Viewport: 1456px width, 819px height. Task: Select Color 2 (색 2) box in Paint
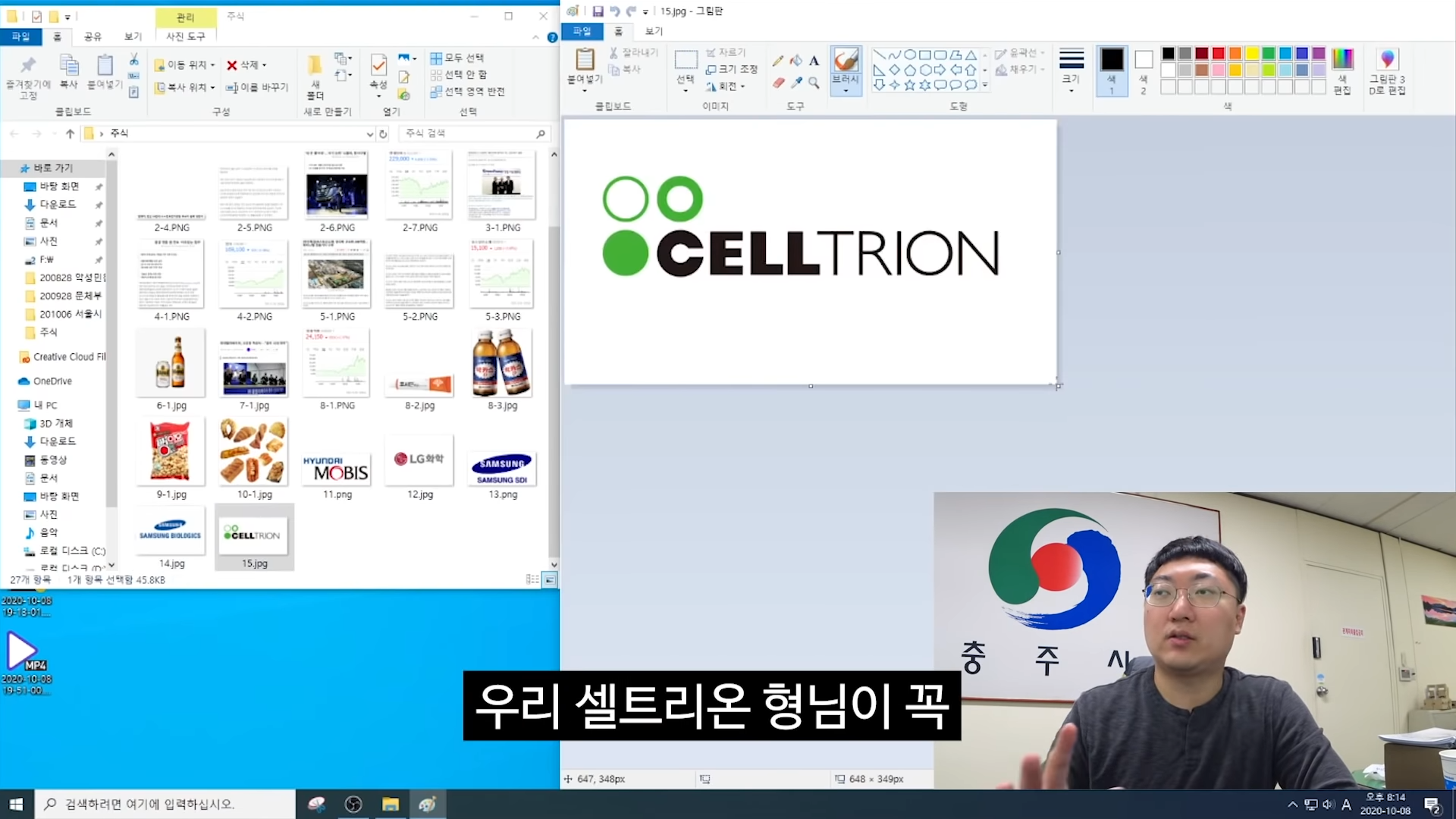1144,71
